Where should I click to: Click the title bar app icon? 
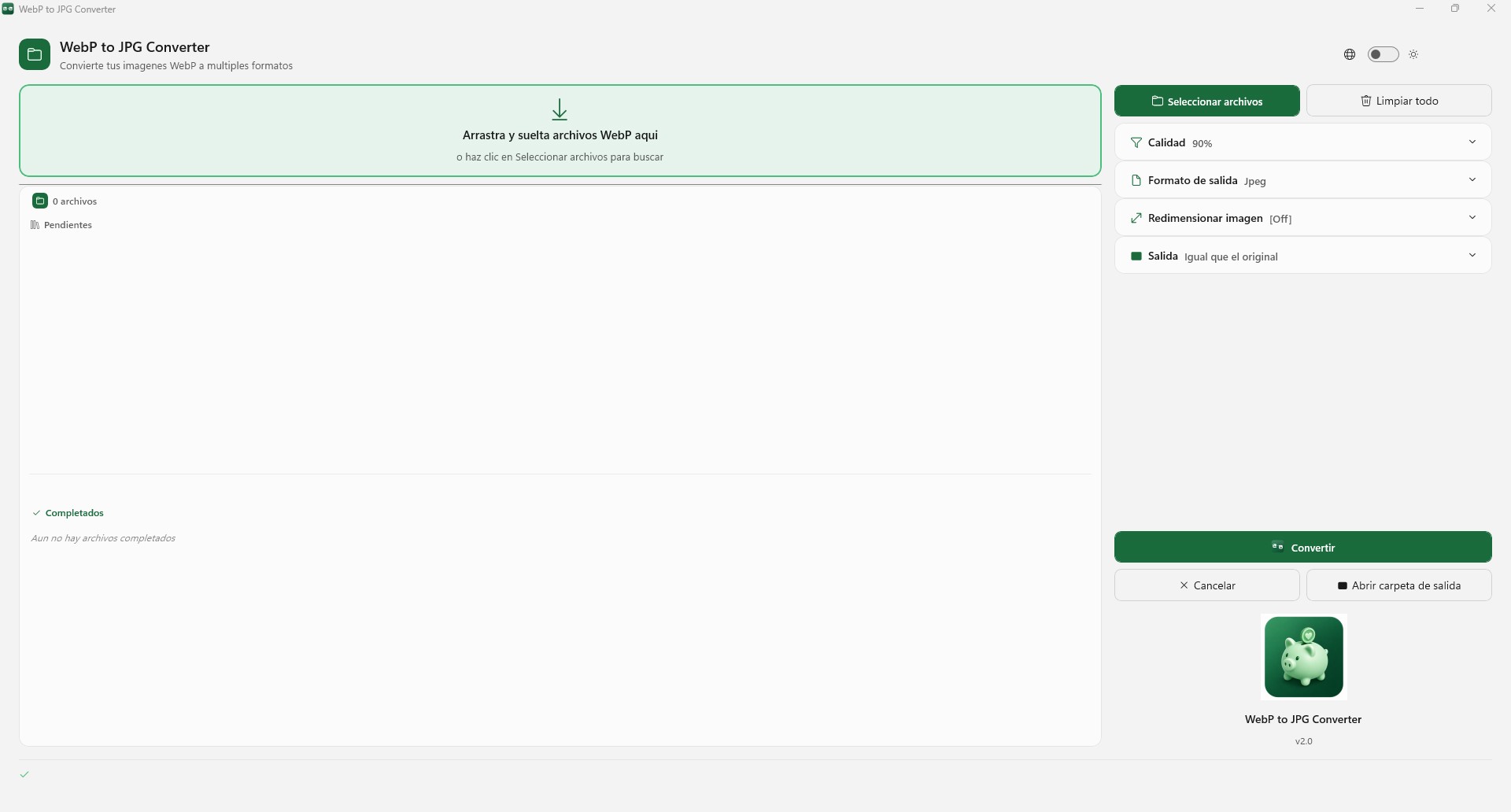pyautogui.click(x=8, y=9)
